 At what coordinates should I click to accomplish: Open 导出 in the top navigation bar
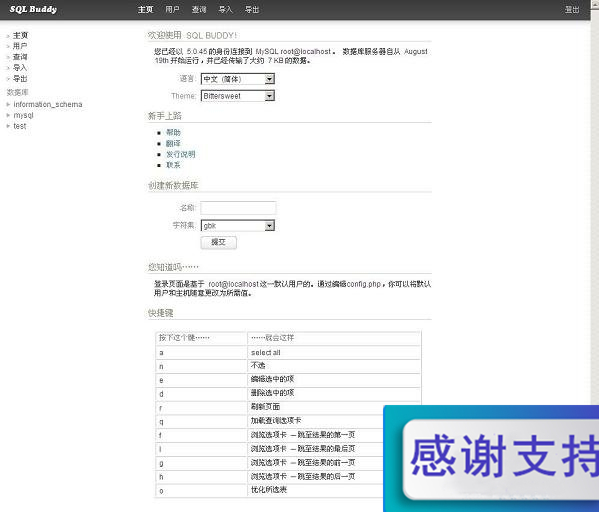252,10
